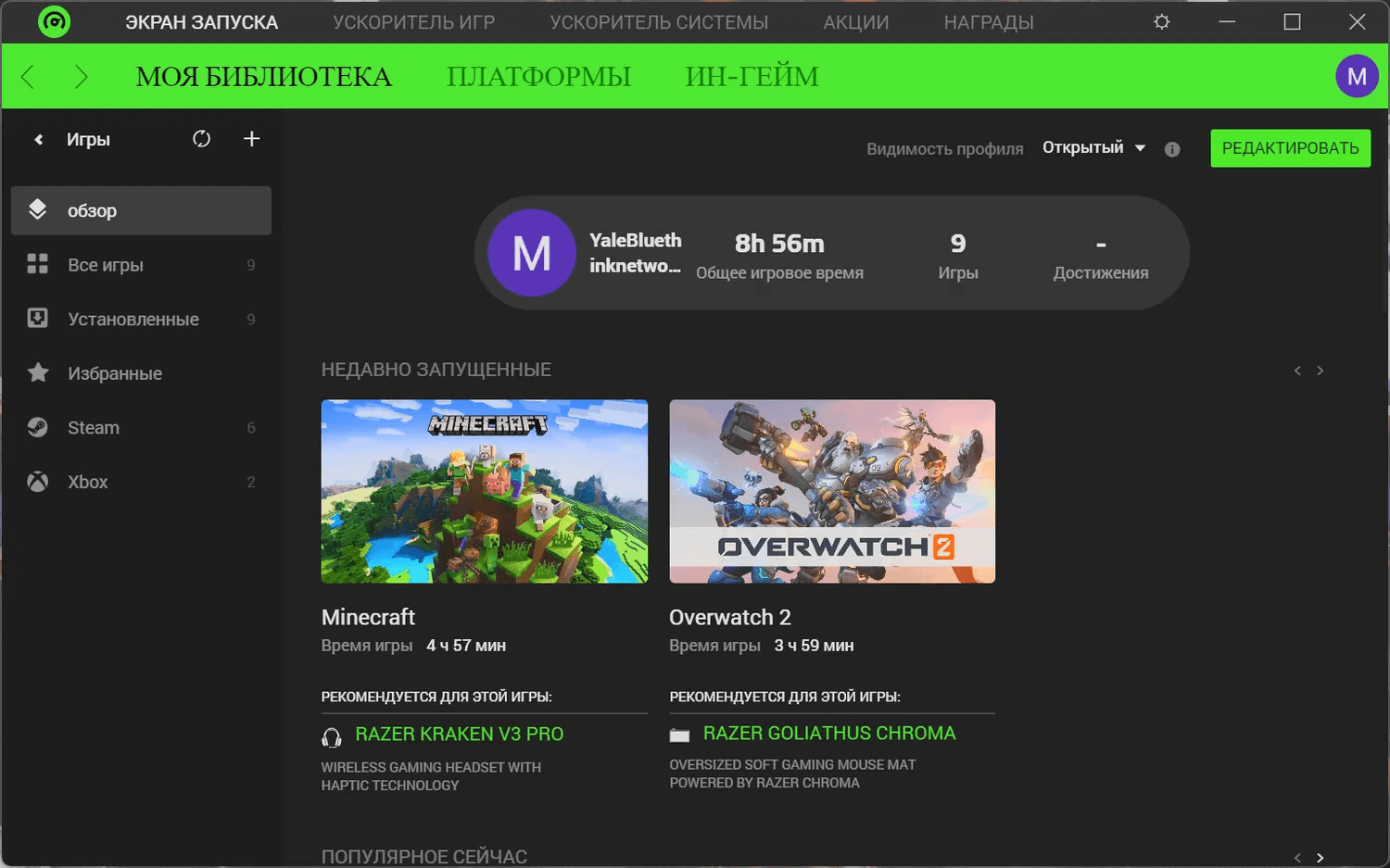
Task: Show next recently launched games page
Action: pos(1320,371)
